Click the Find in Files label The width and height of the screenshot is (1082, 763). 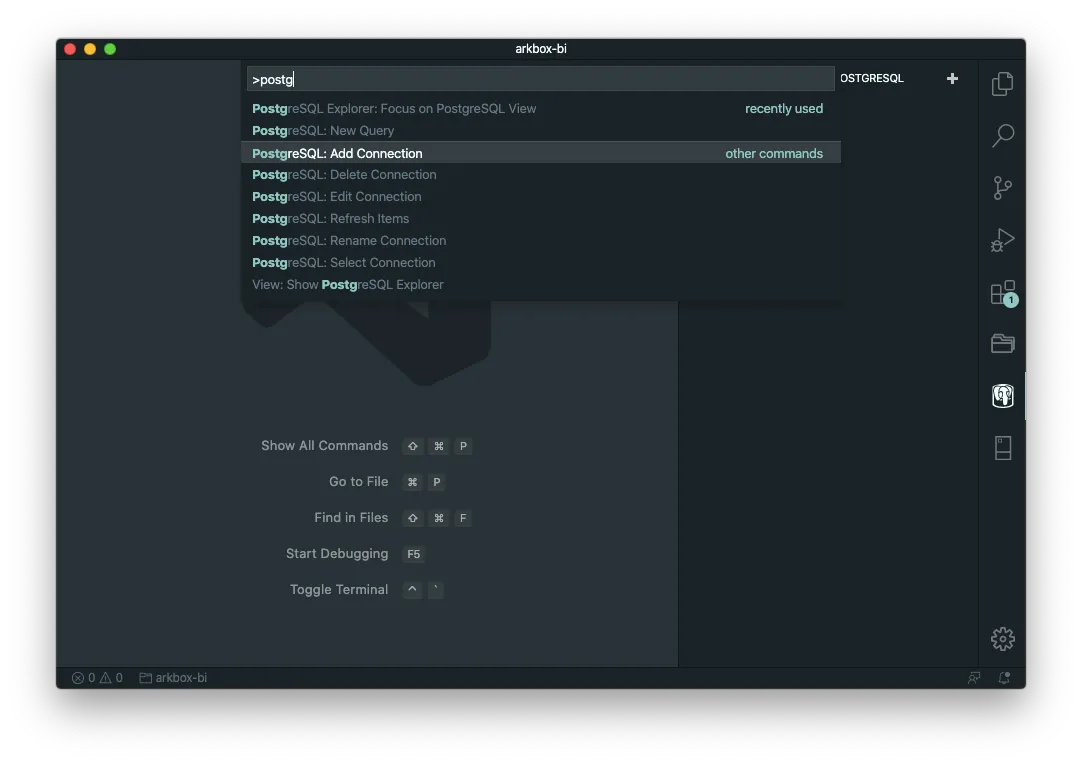(351, 517)
